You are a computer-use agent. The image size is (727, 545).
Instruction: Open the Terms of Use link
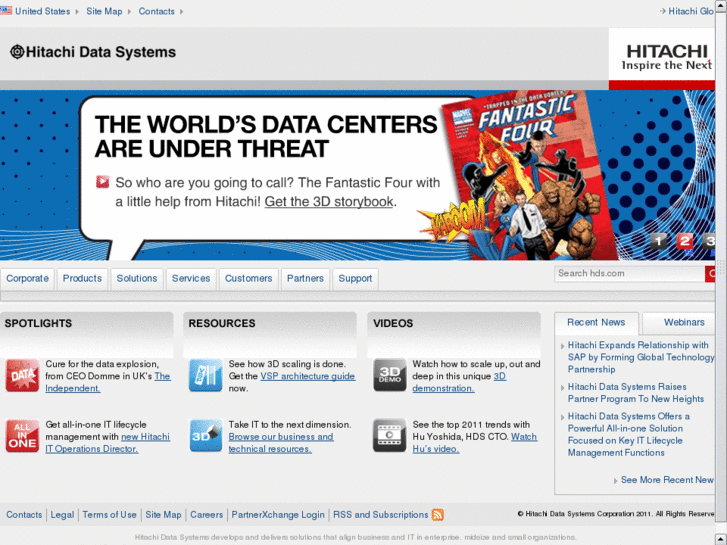(109, 515)
